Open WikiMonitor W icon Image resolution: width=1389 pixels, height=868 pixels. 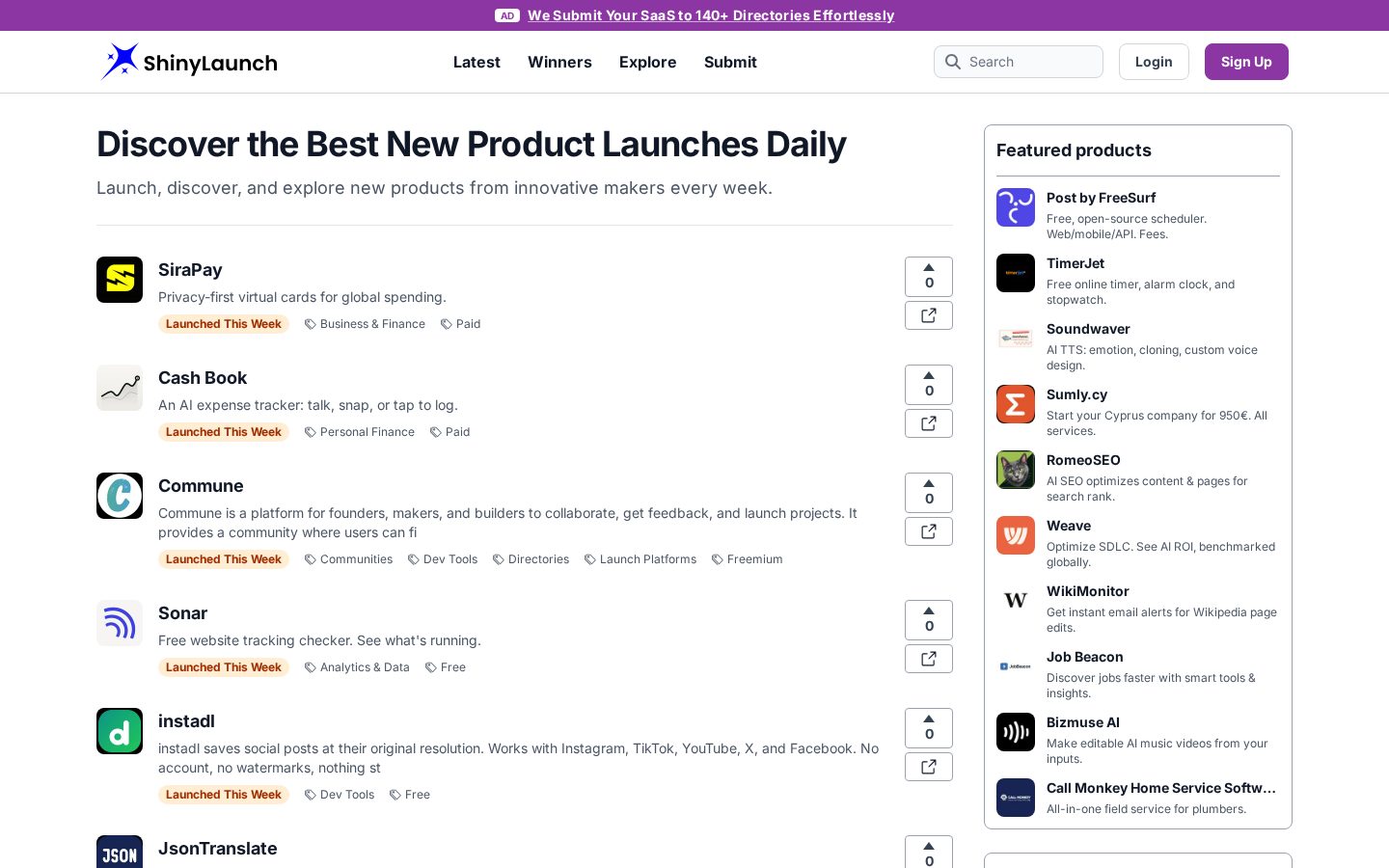[1016, 601]
